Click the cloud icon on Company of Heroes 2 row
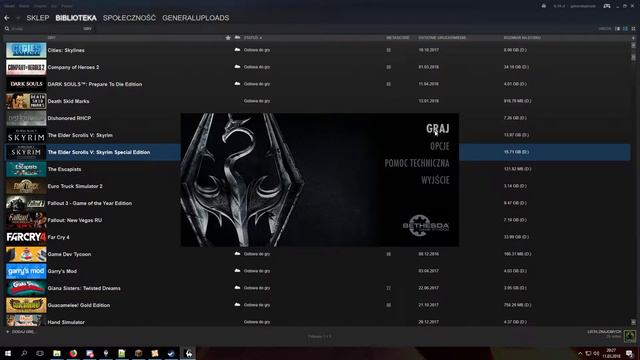 tap(237, 67)
